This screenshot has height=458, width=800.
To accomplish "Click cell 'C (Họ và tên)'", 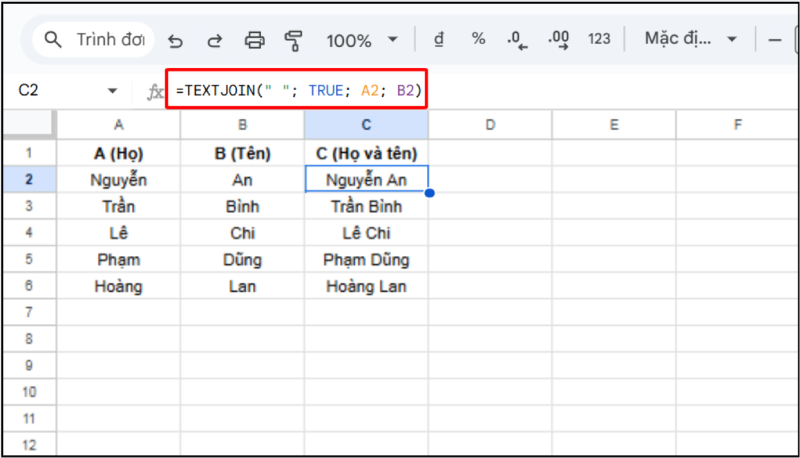I will (366, 153).
